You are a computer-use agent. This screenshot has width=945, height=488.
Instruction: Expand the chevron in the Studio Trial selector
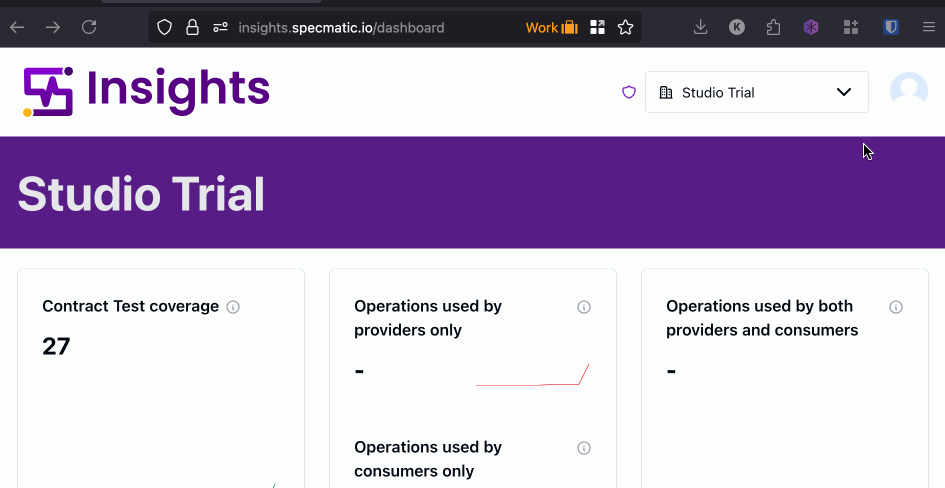(844, 92)
